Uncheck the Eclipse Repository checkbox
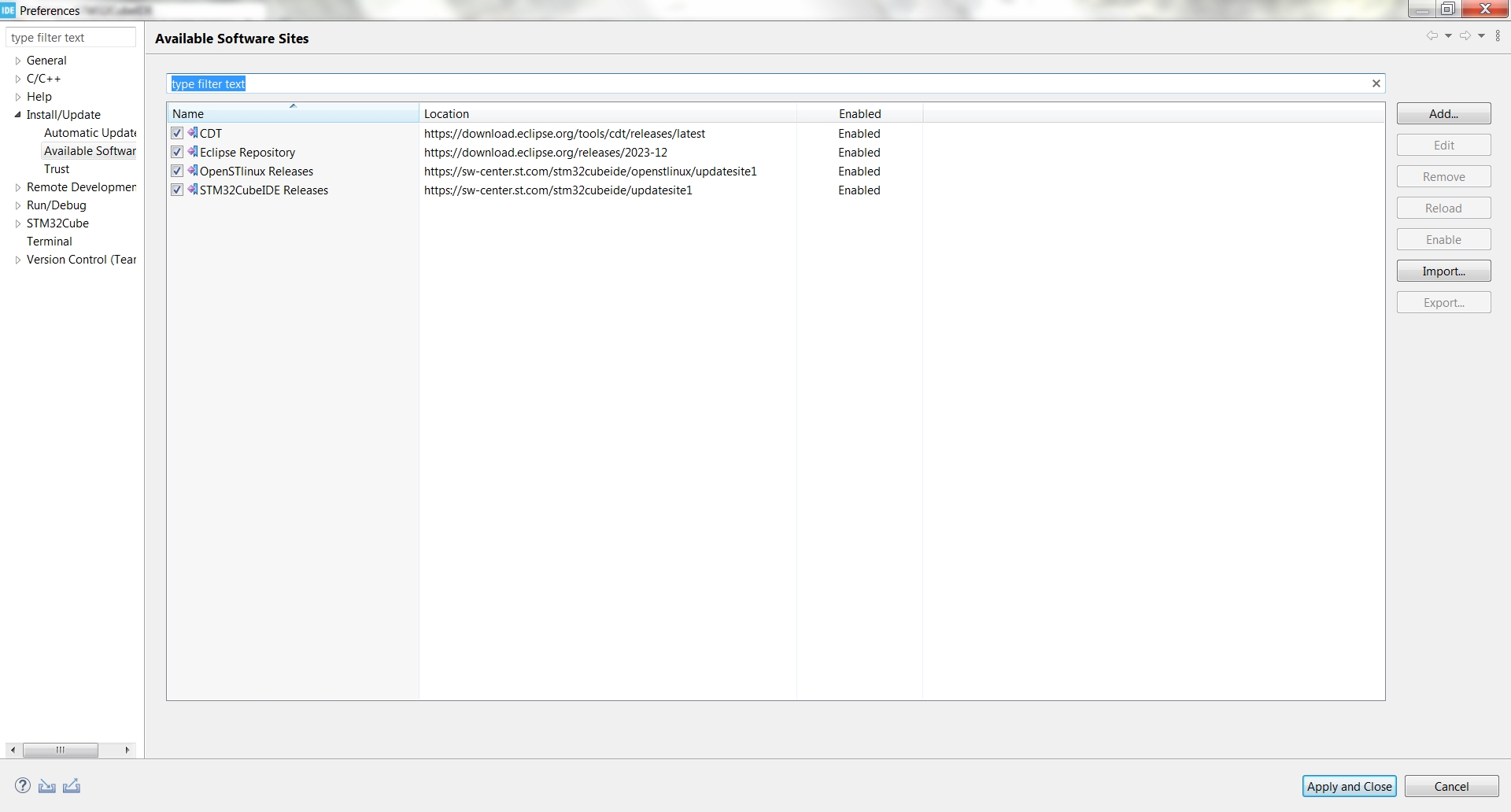The width and height of the screenshot is (1511, 812). tap(177, 152)
